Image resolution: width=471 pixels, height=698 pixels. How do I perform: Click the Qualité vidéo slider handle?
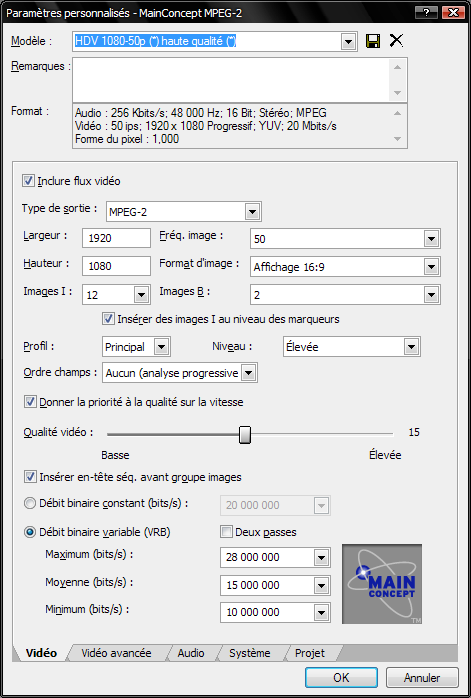coord(245,434)
